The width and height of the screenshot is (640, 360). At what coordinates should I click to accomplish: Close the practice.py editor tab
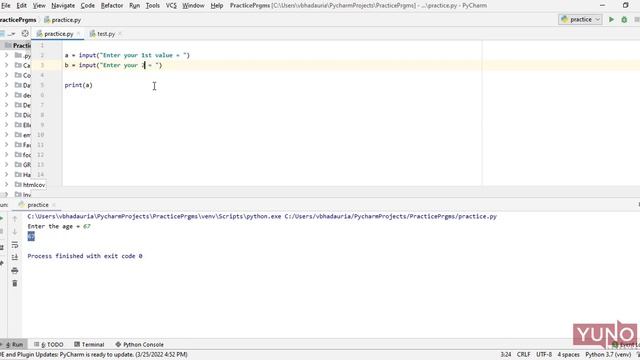click(78, 34)
